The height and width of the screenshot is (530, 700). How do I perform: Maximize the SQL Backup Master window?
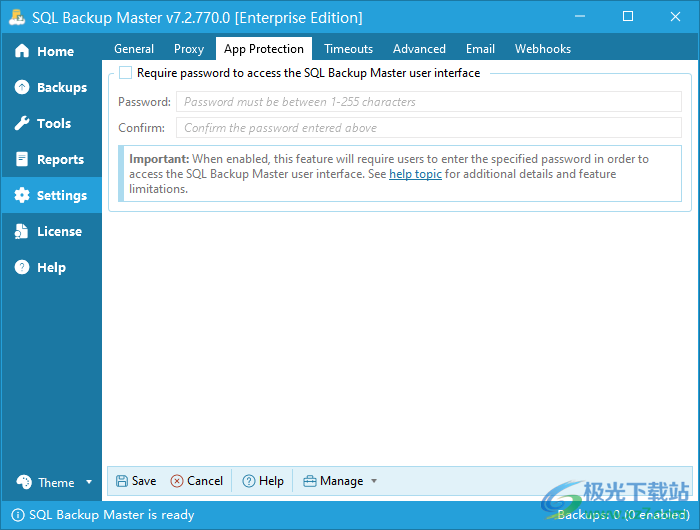tap(628, 17)
